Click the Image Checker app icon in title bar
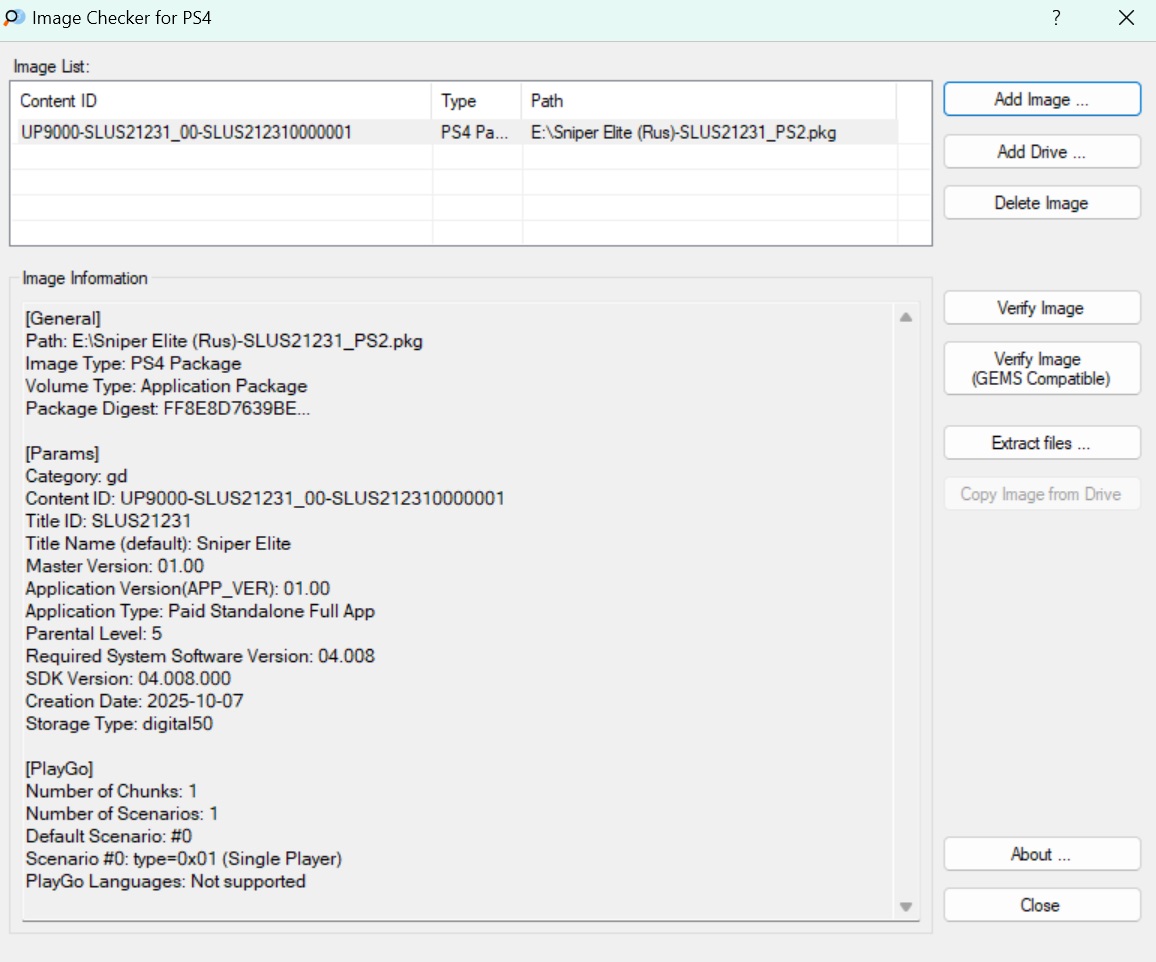The width and height of the screenshot is (1156, 962). (x=14, y=18)
